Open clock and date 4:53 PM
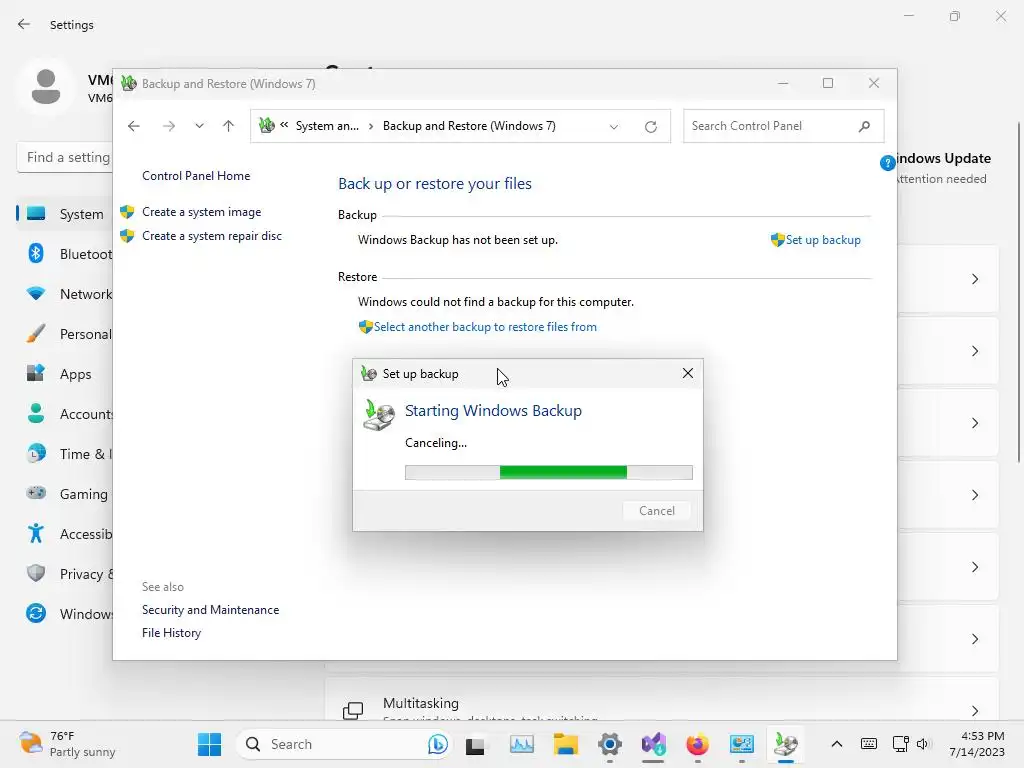Screen dimensions: 1024x768 tap(977, 744)
